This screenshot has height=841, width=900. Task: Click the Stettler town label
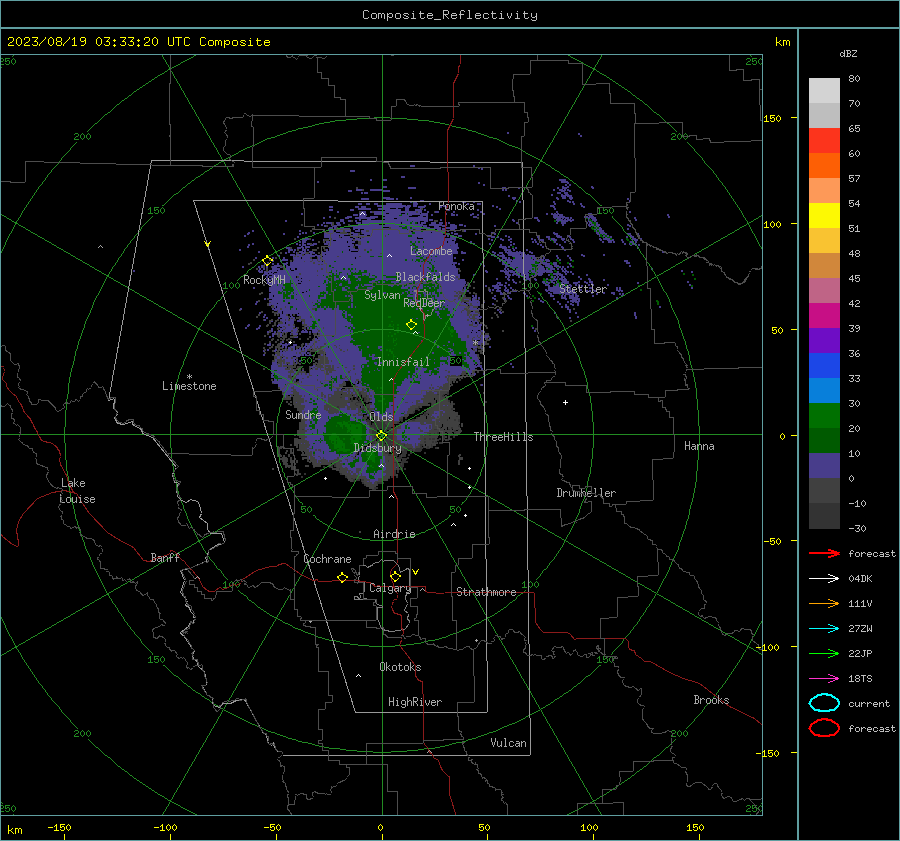(583, 289)
